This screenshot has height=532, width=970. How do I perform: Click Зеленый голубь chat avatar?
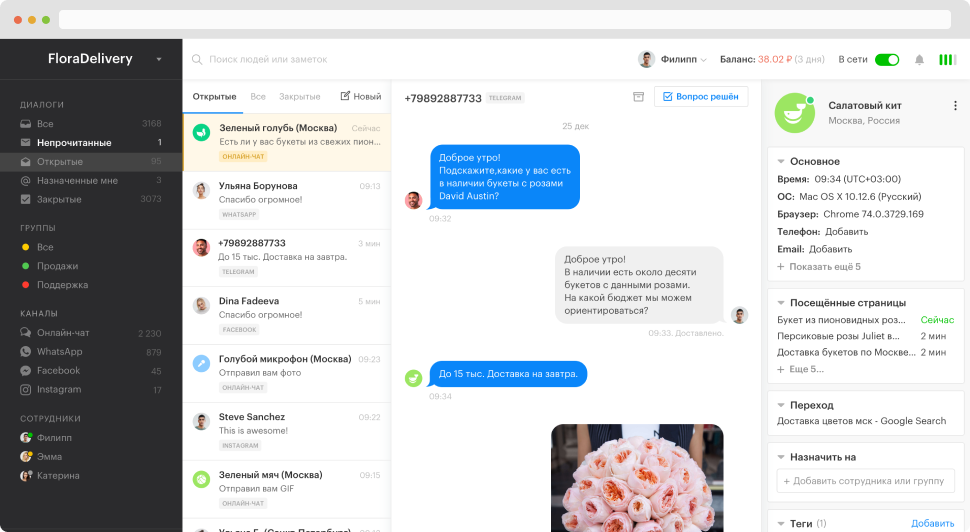[x=201, y=132]
